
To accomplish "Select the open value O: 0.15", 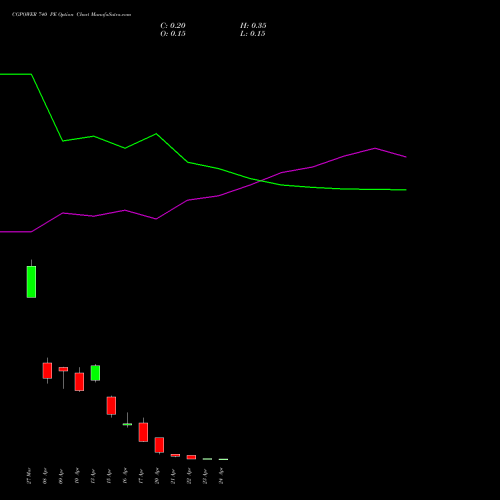I will (x=173, y=34).
